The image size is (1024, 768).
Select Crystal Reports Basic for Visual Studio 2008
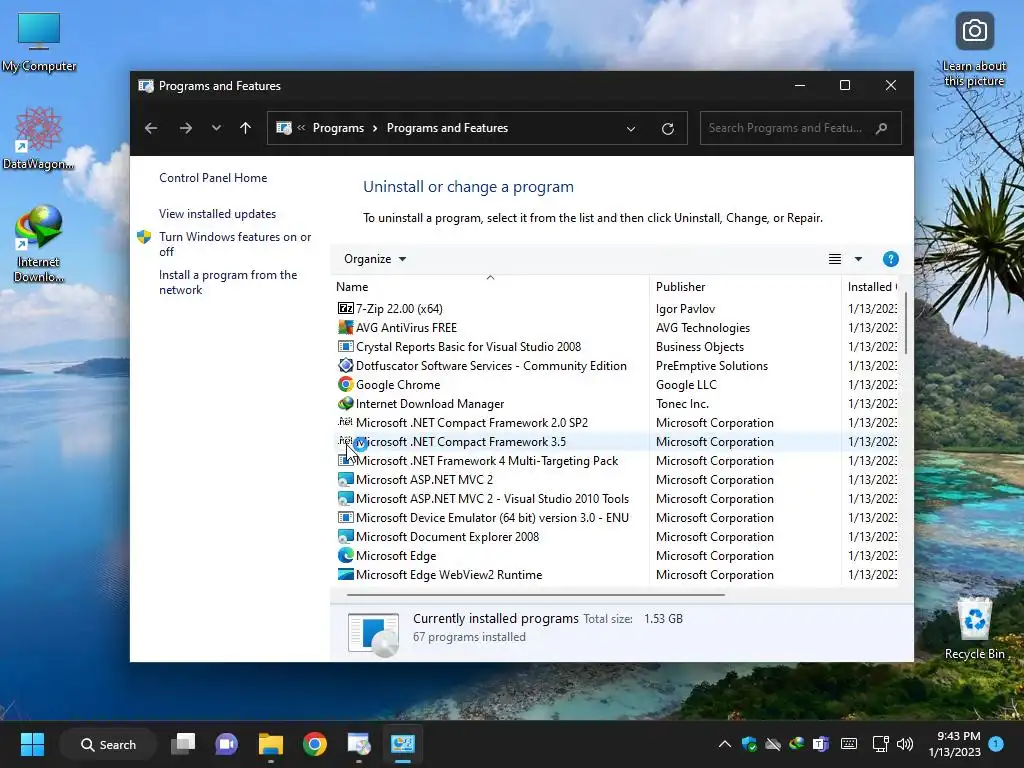pos(468,347)
